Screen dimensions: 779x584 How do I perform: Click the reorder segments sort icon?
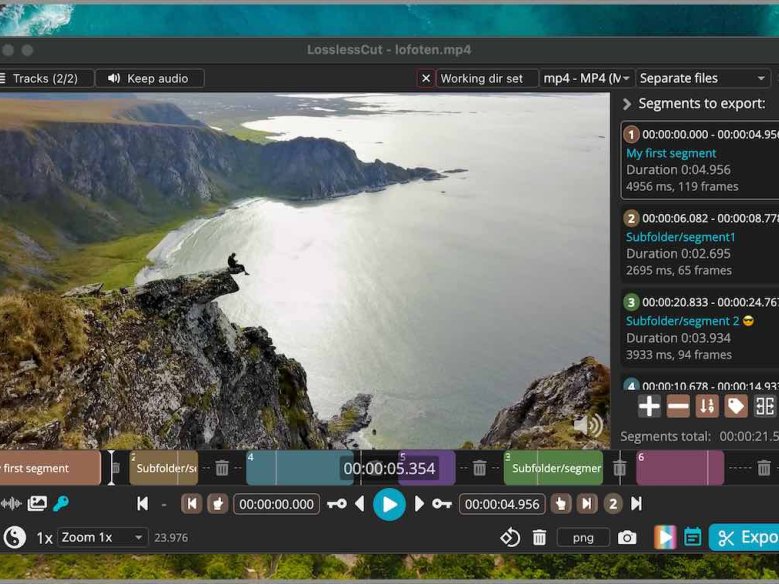click(707, 406)
